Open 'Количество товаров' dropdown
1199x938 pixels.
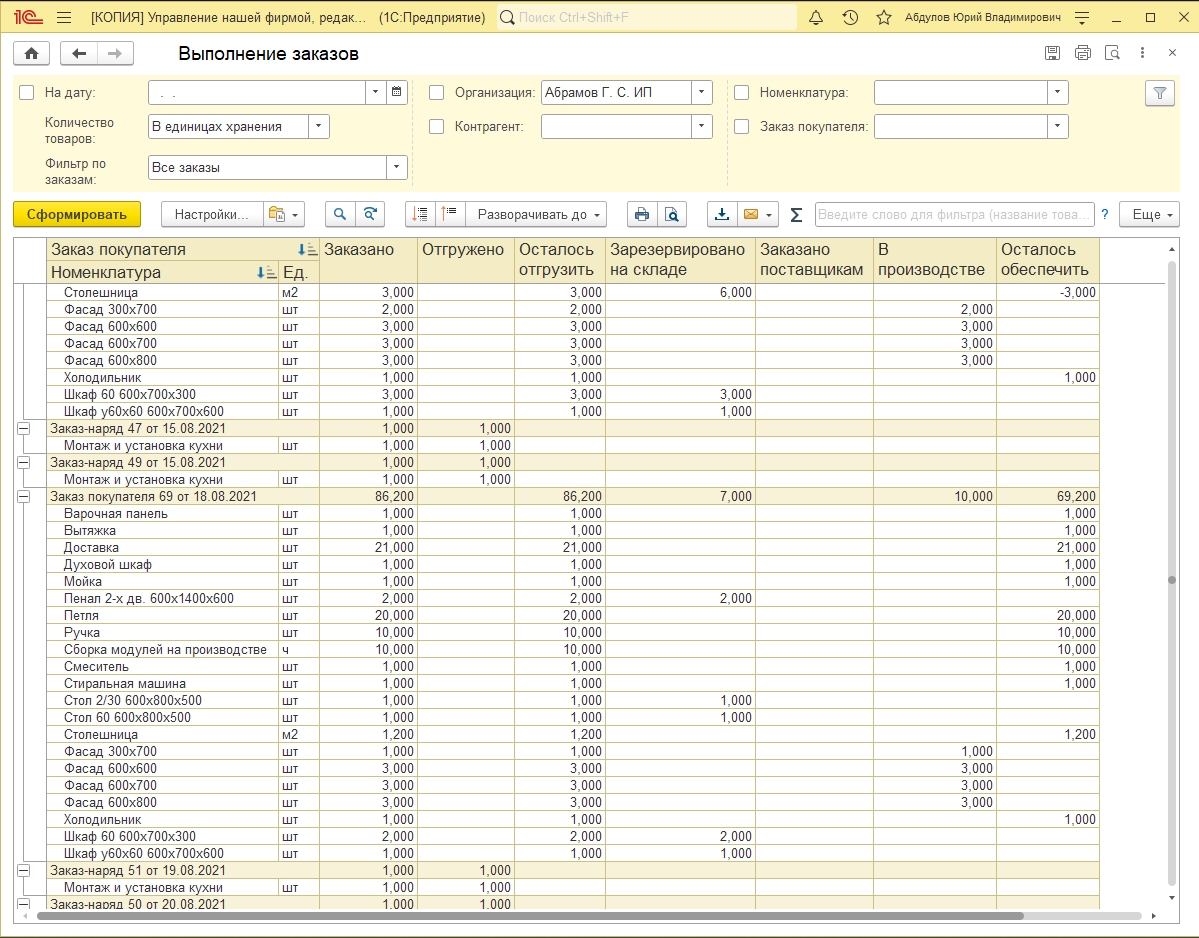(x=319, y=126)
